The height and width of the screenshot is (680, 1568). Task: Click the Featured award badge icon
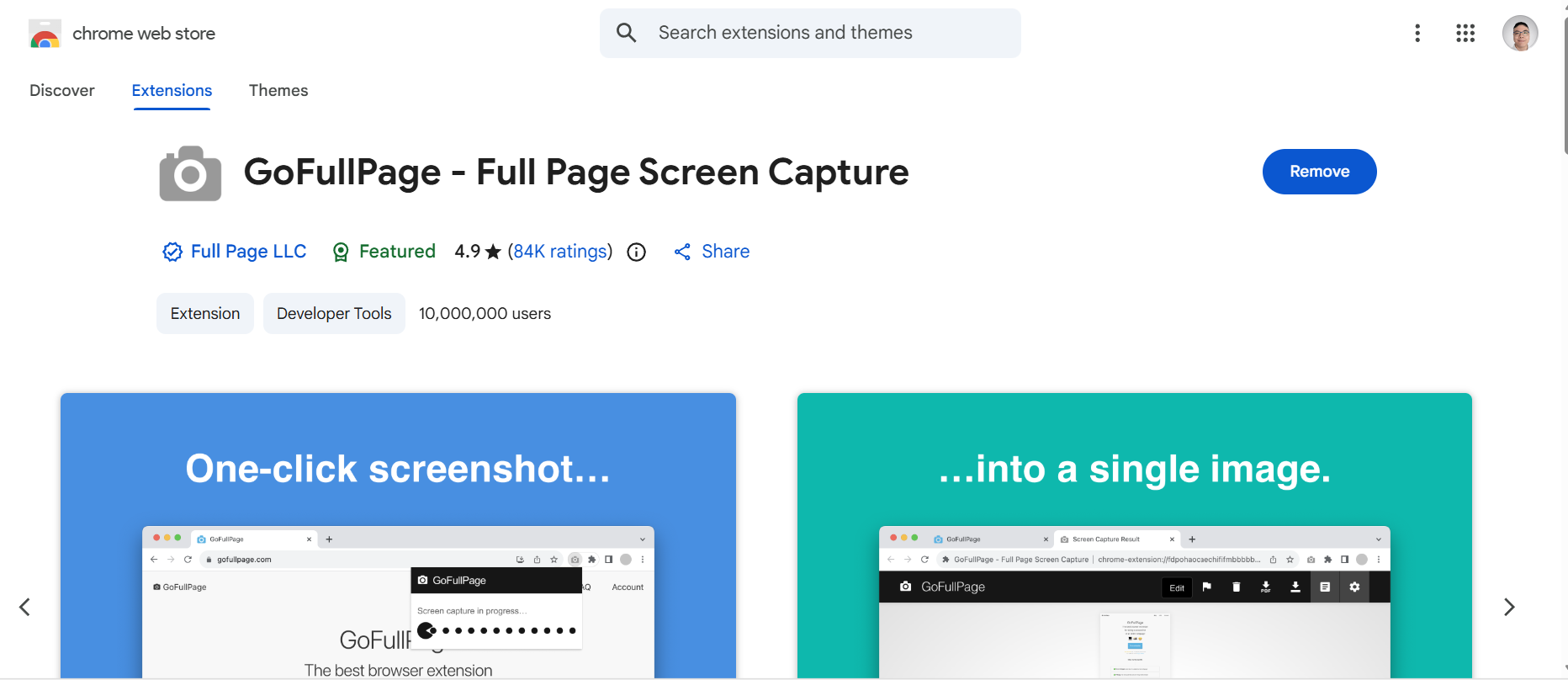(x=341, y=252)
